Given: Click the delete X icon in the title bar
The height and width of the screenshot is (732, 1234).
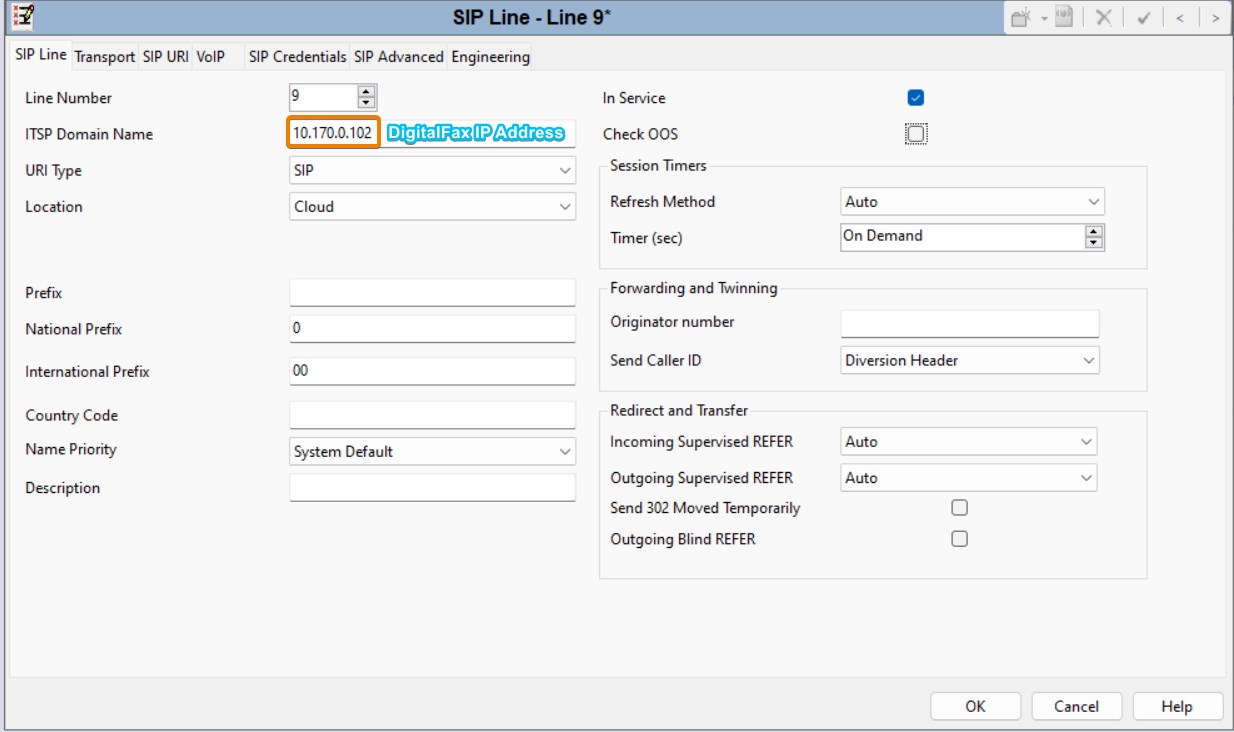Looking at the screenshot, I should (1103, 17).
